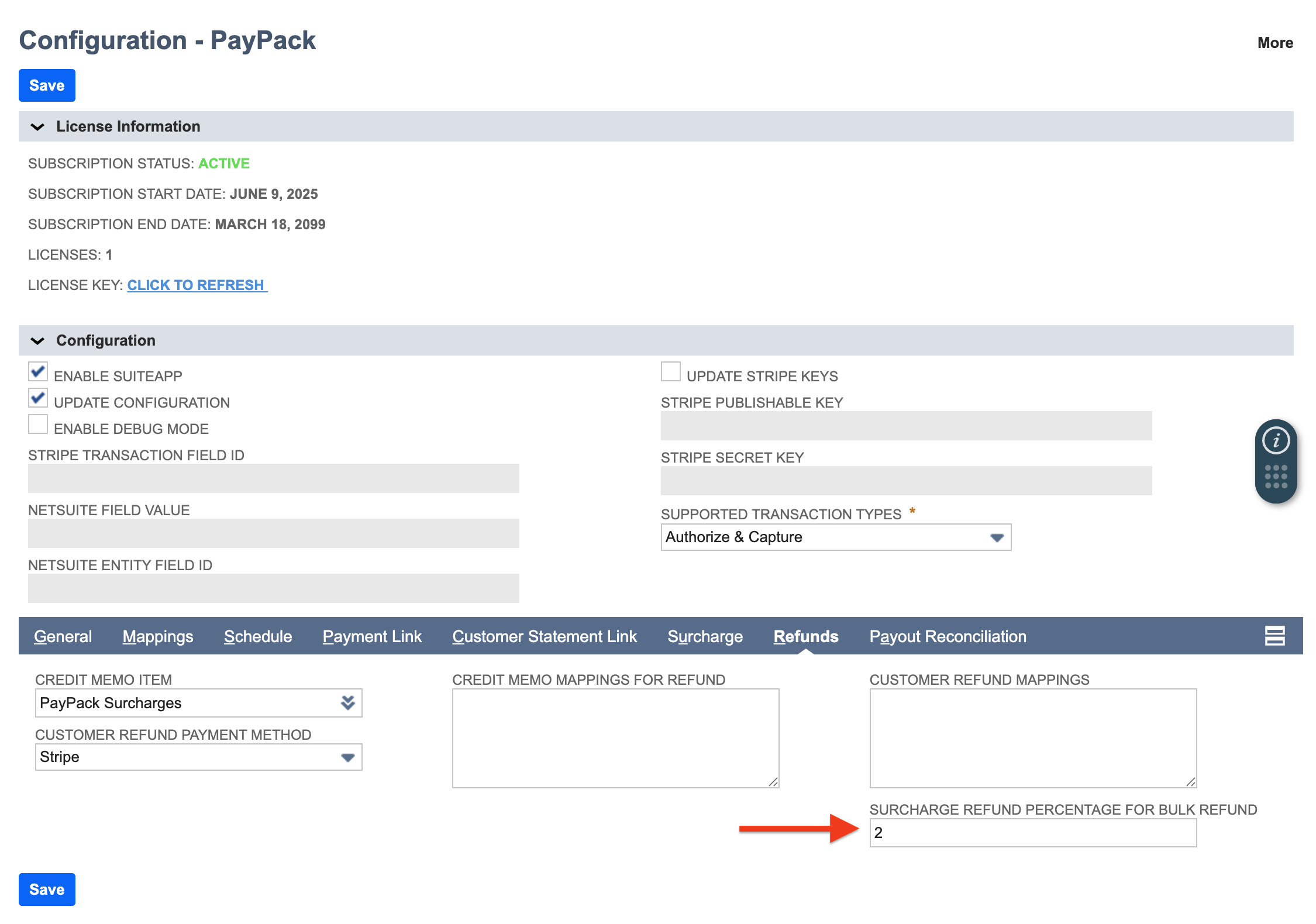This screenshot has width=1316, height=924.
Task: Open Credit Memo Item double-arrow selector
Action: point(348,703)
